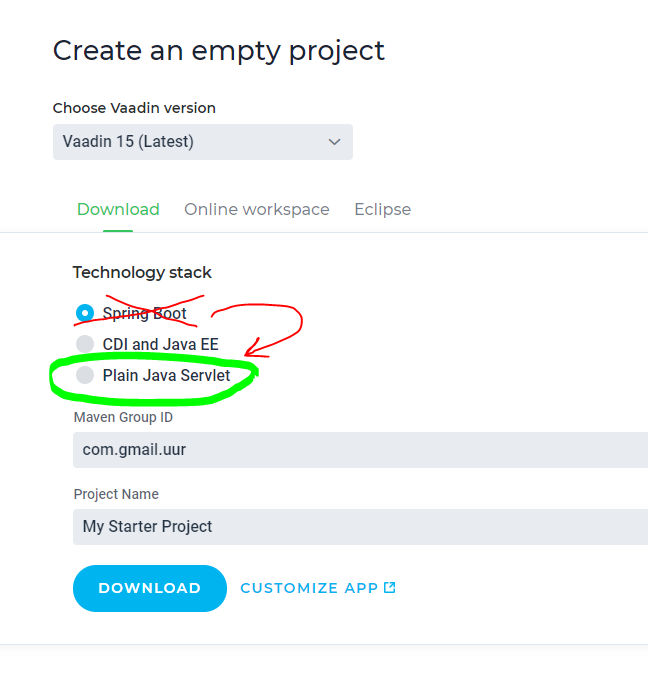
Task: Select the Spring Boot radio button
Action: pyautogui.click(x=85, y=313)
